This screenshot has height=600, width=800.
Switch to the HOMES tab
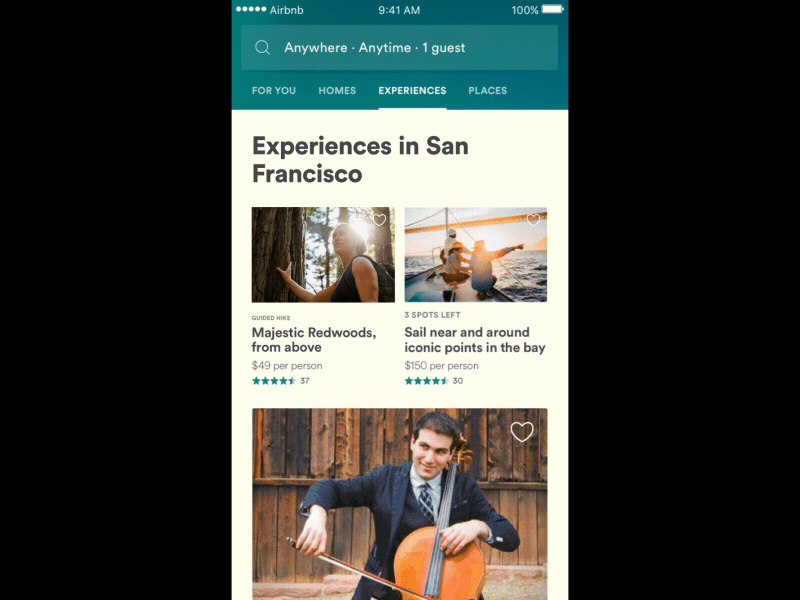tap(337, 90)
